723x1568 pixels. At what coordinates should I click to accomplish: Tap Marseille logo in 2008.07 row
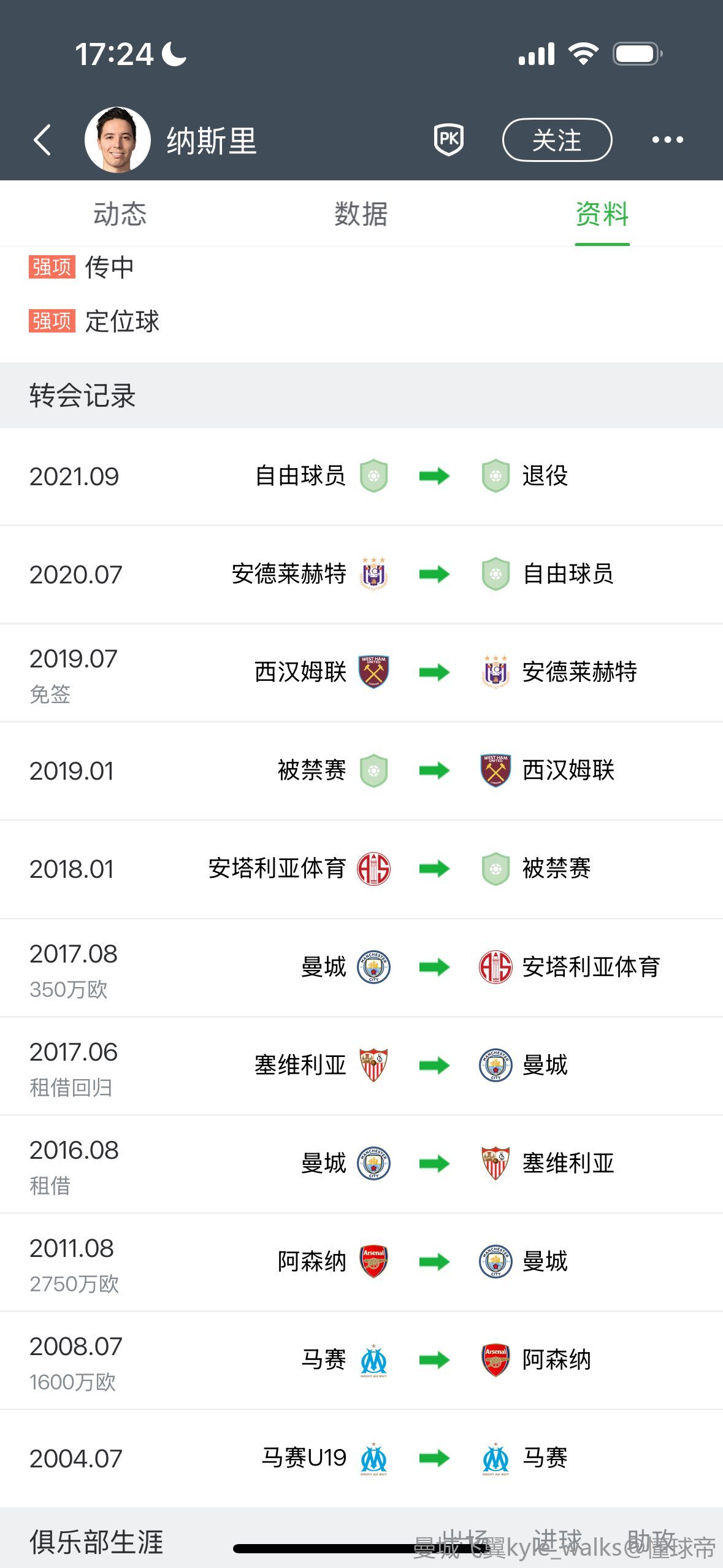click(373, 1359)
